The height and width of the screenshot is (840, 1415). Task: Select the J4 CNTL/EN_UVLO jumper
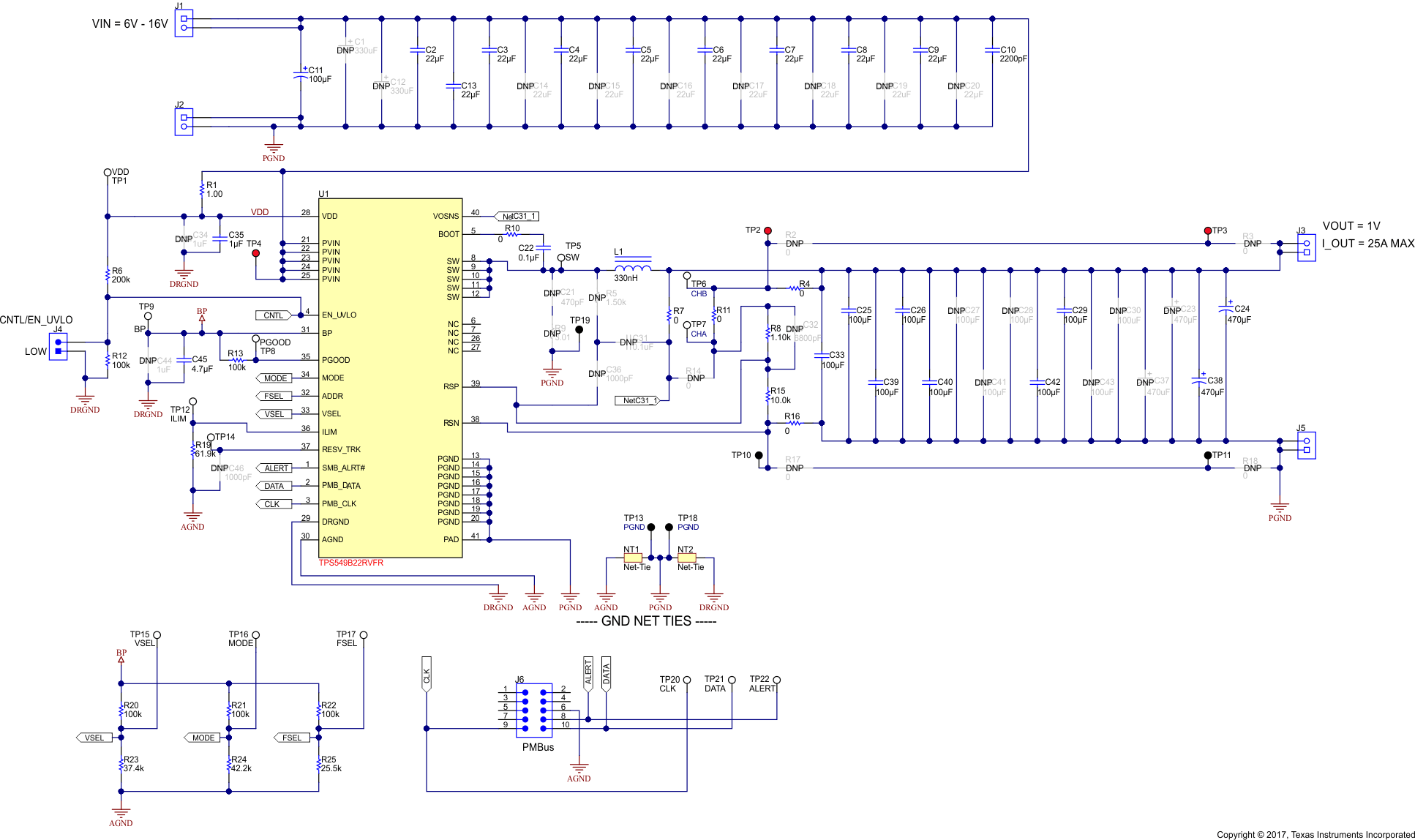click(x=59, y=347)
